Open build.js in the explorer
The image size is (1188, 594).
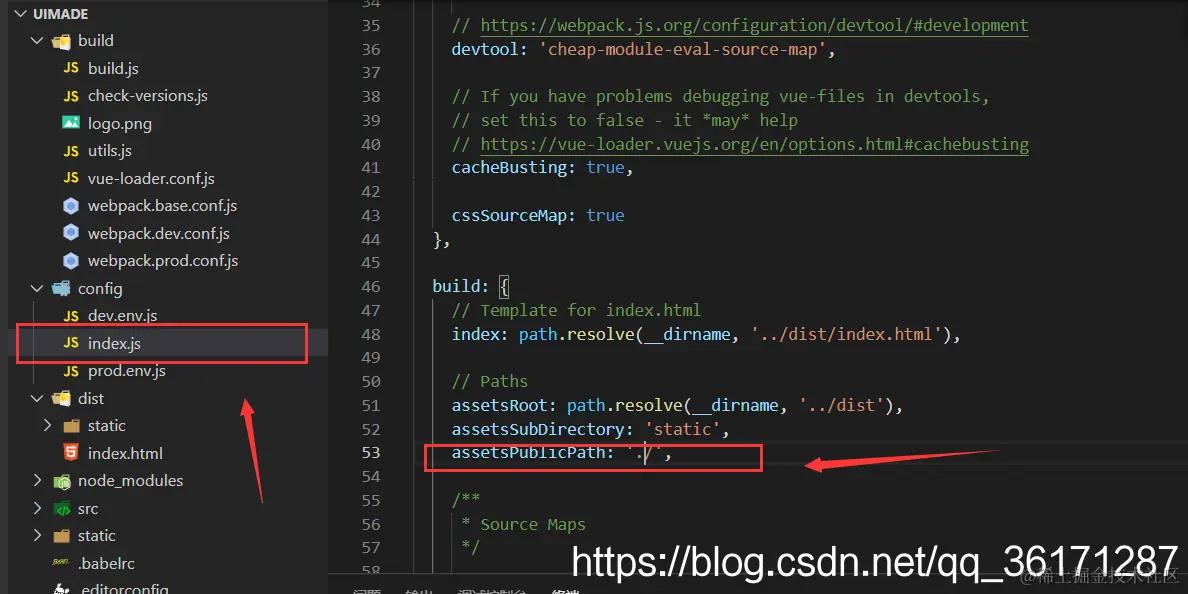pos(113,68)
